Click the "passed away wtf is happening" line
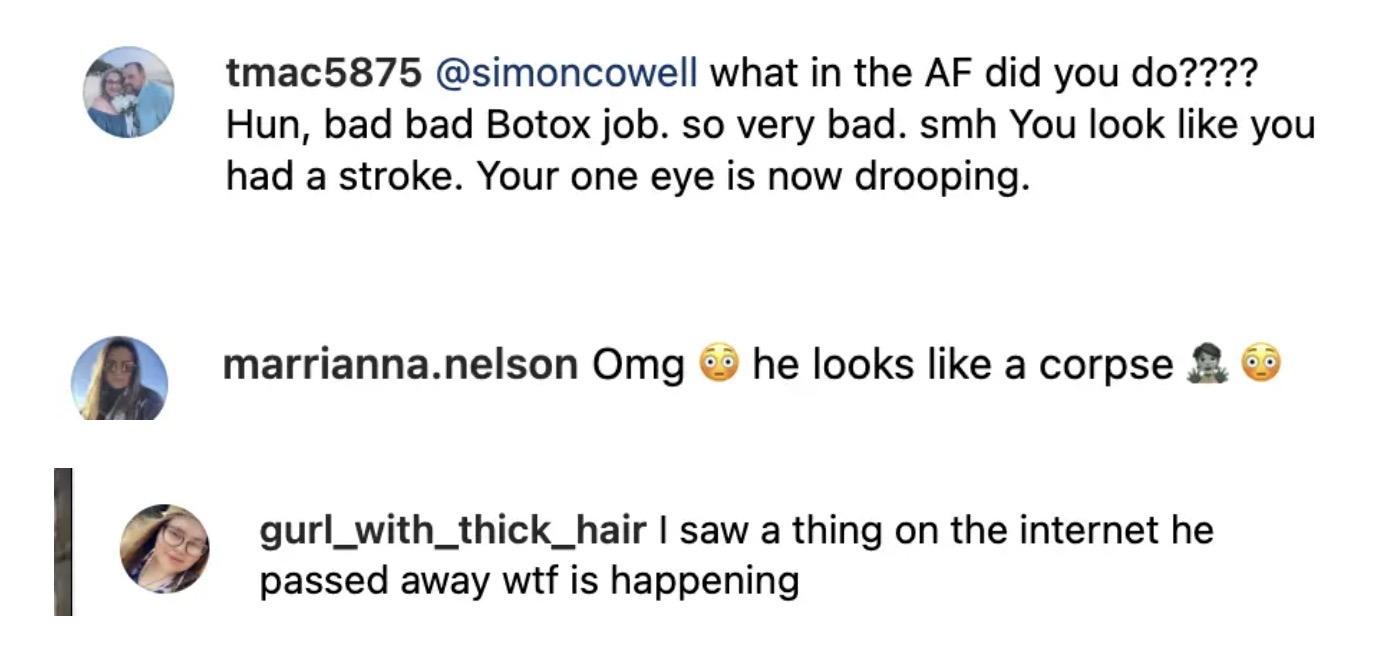Screen dimensions: 1384x664 [529, 581]
